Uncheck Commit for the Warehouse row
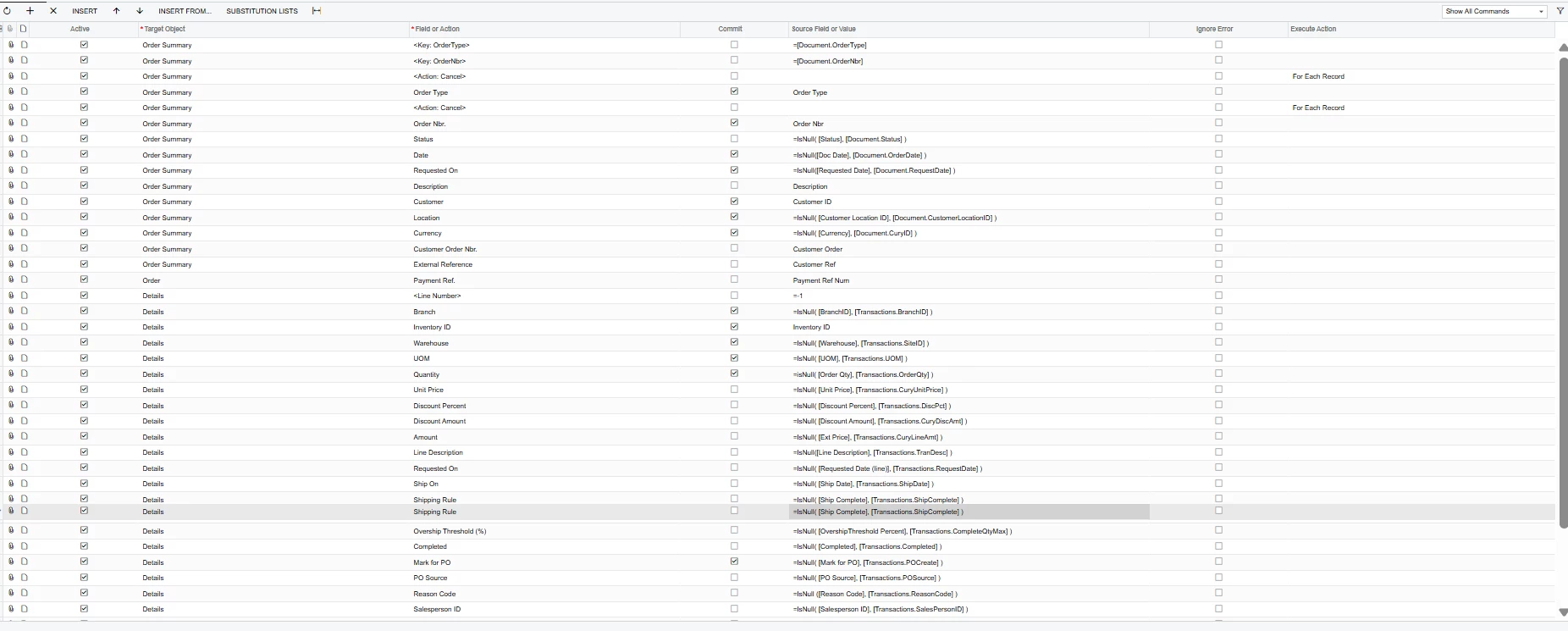1568x631 pixels. 734,342
